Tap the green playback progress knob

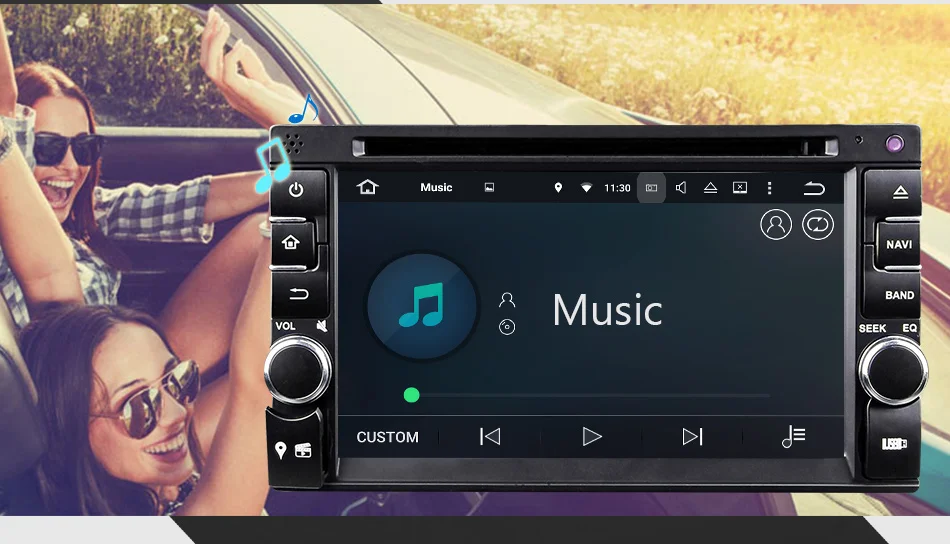[411, 395]
